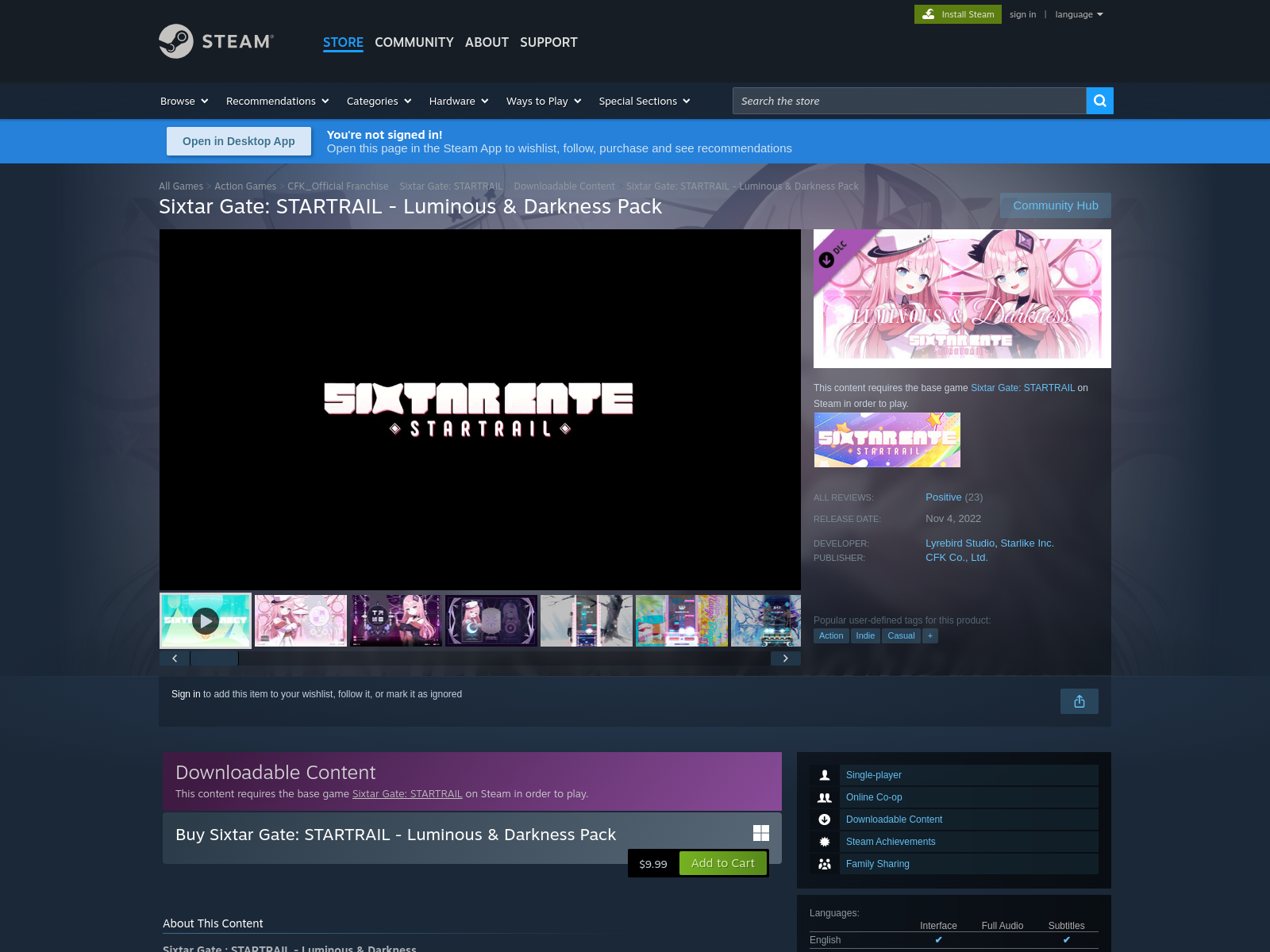Click the DLC header artwork image

pyautogui.click(x=962, y=298)
